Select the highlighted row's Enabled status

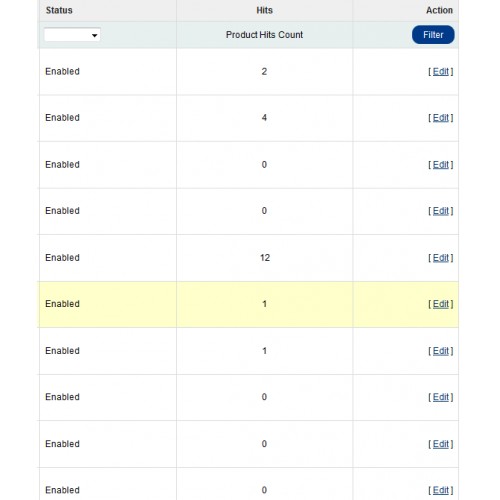(62, 304)
